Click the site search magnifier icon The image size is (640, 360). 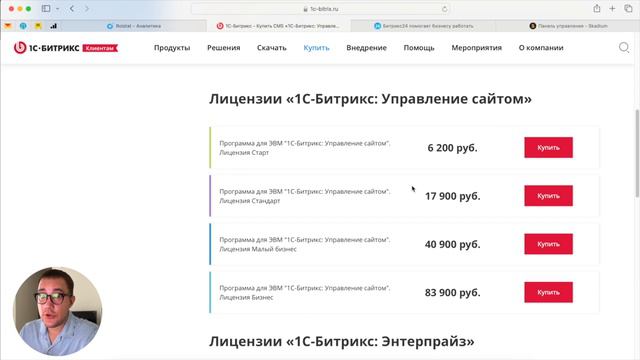pos(624,48)
